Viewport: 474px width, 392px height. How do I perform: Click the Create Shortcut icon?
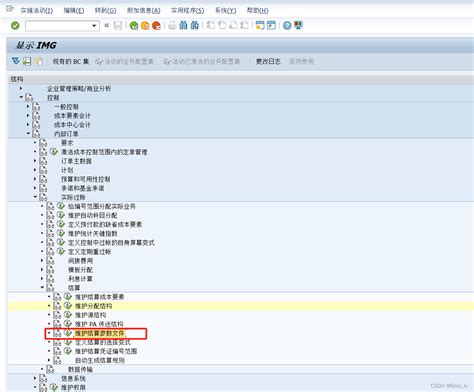271,25
